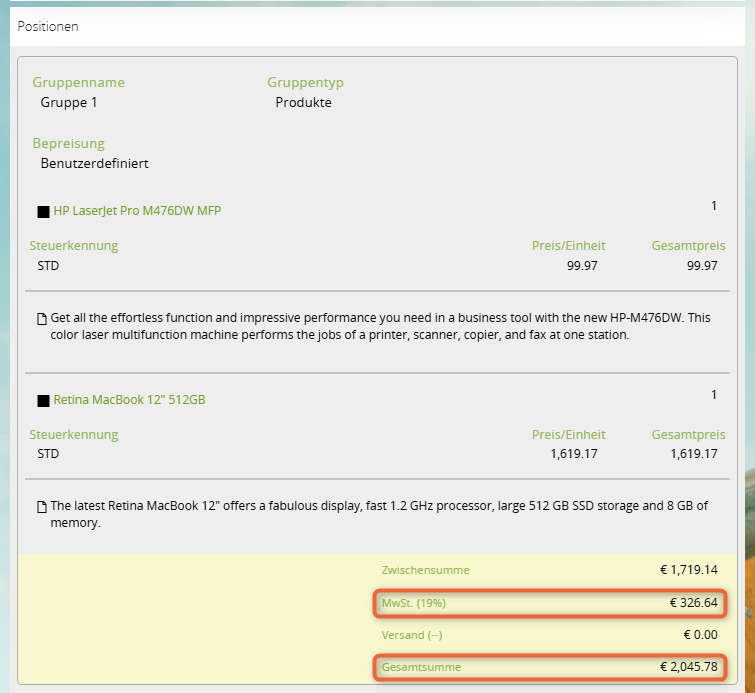Select the Positionen panel header
Screen dimensions: 755x693
[x=377, y=26]
